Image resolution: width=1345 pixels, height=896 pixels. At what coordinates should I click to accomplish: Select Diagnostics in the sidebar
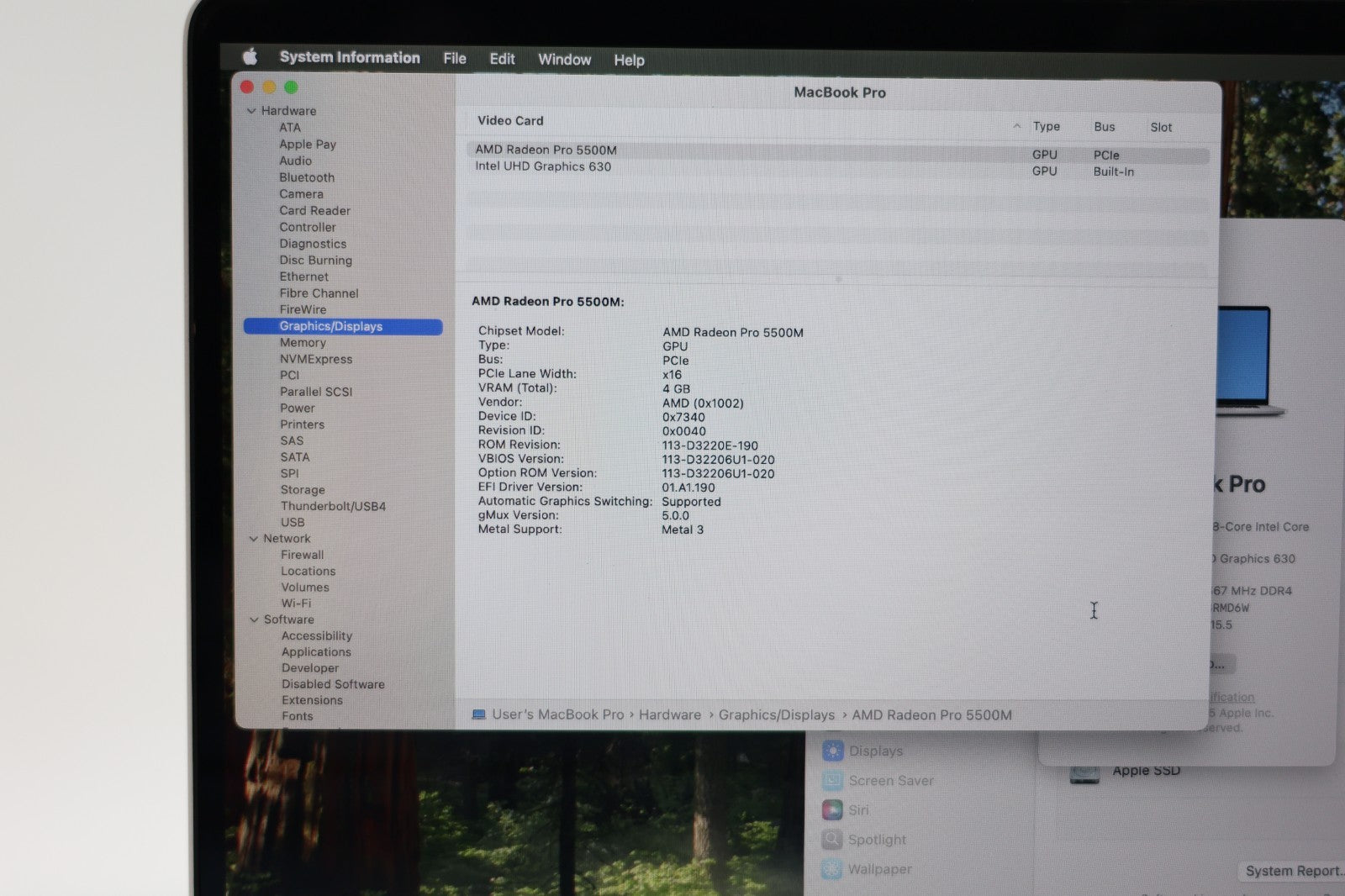313,244
